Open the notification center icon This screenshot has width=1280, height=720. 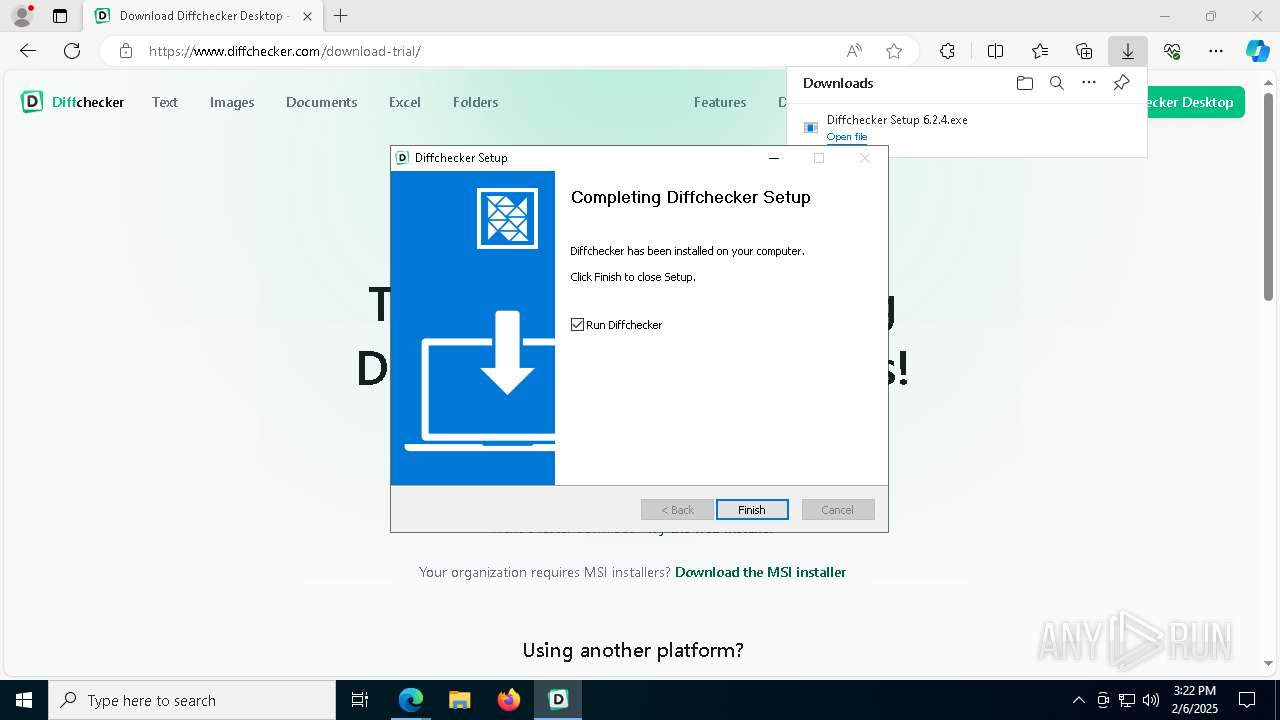[1247, 700]
